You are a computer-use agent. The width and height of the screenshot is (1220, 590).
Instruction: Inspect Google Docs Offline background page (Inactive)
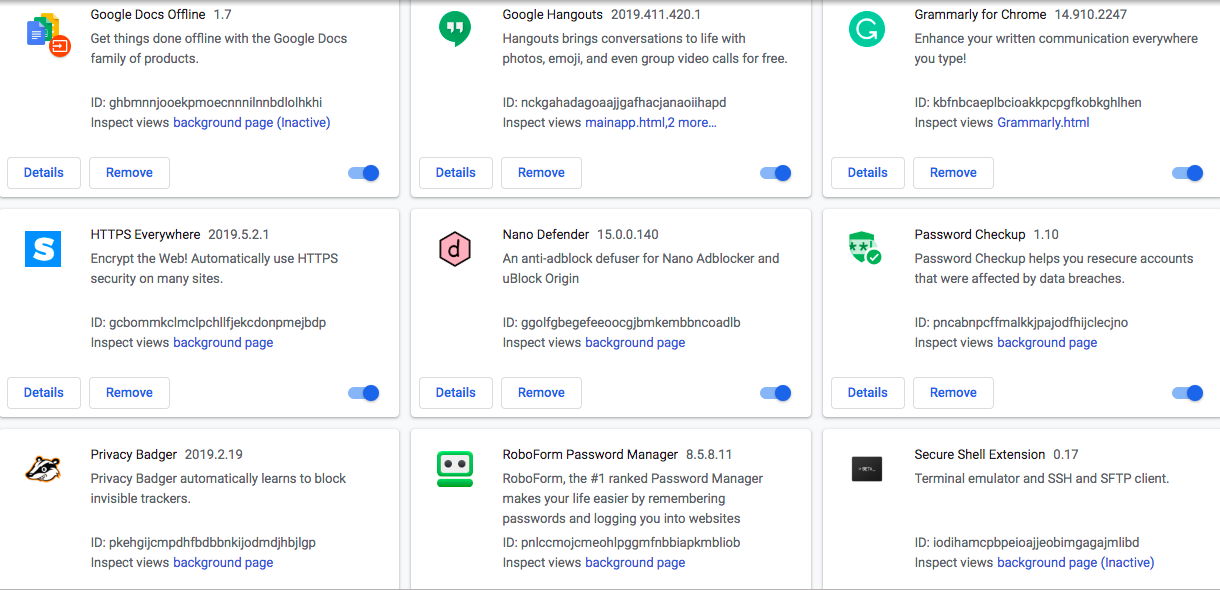point(252,123)
